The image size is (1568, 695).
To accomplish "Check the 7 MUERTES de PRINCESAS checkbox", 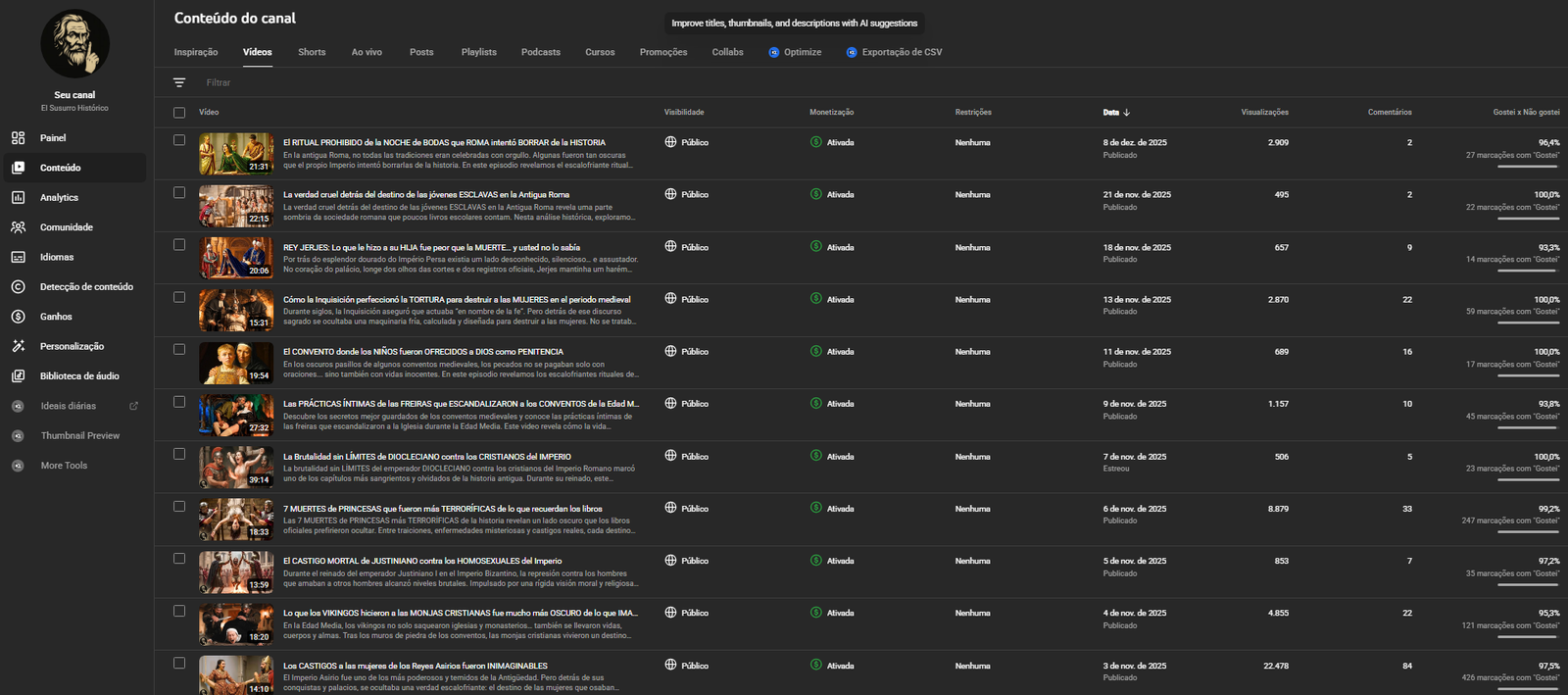I will tap(179, 507).
